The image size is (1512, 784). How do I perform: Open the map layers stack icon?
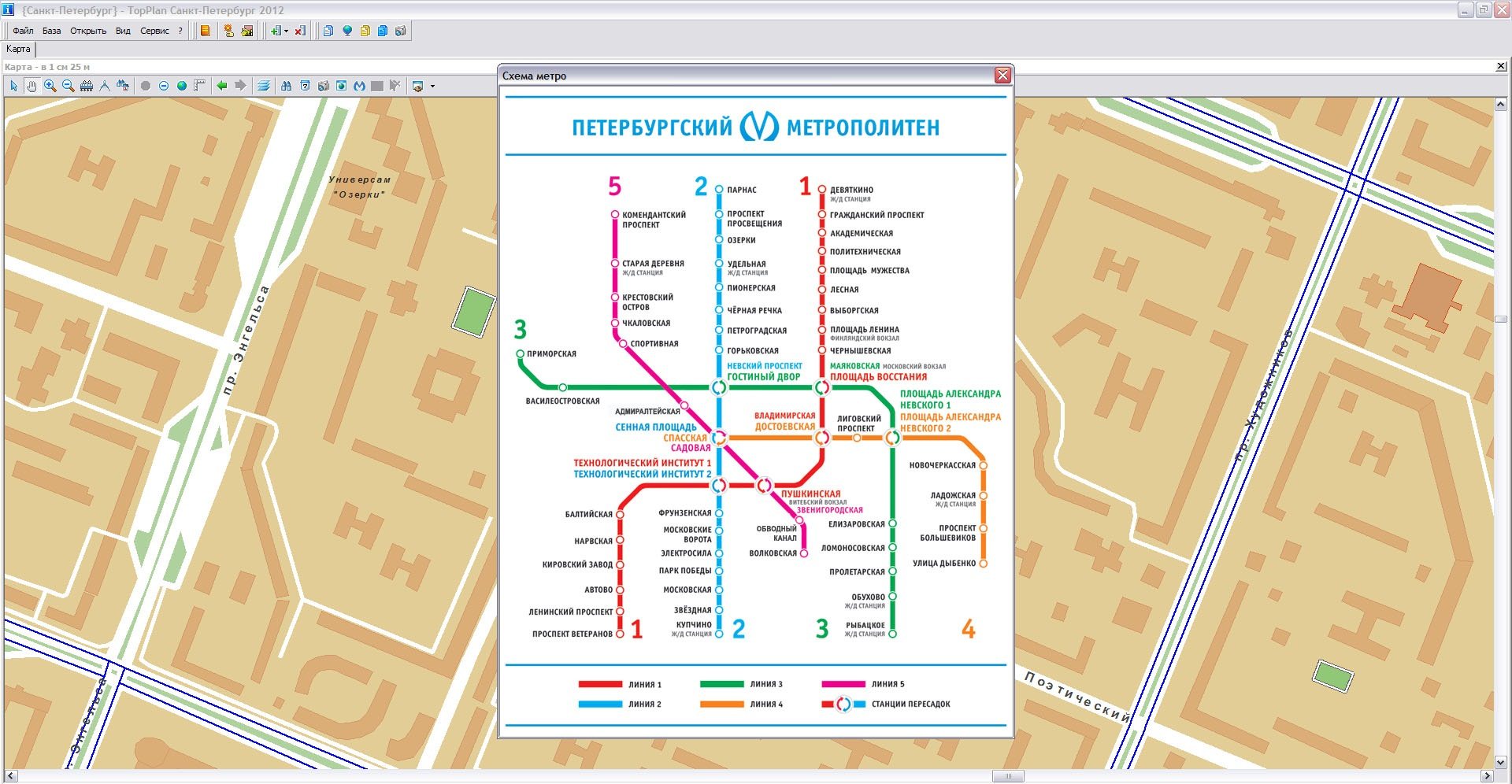coord(264,86)
